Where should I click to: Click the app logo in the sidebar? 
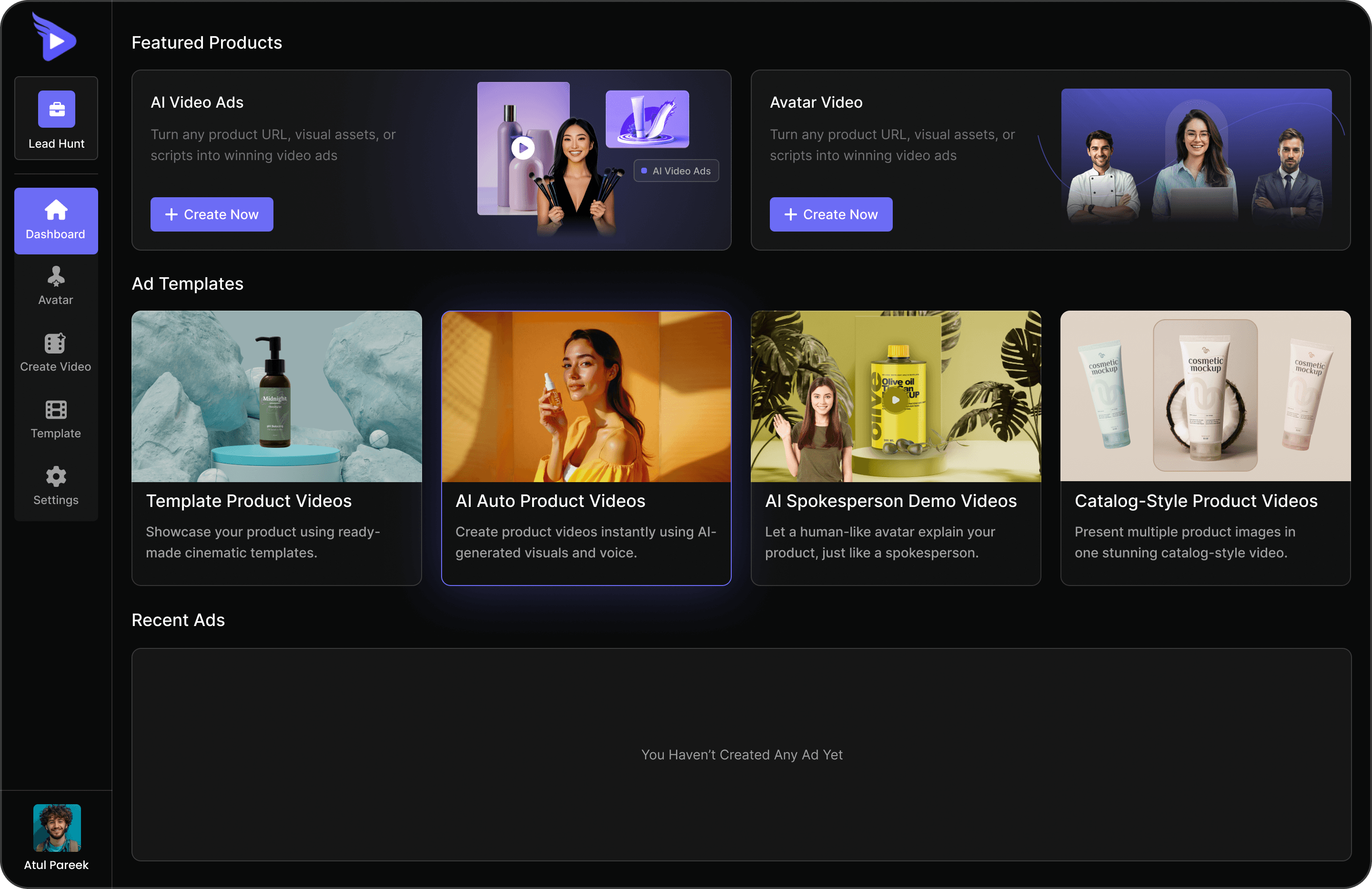click(55, 38)
